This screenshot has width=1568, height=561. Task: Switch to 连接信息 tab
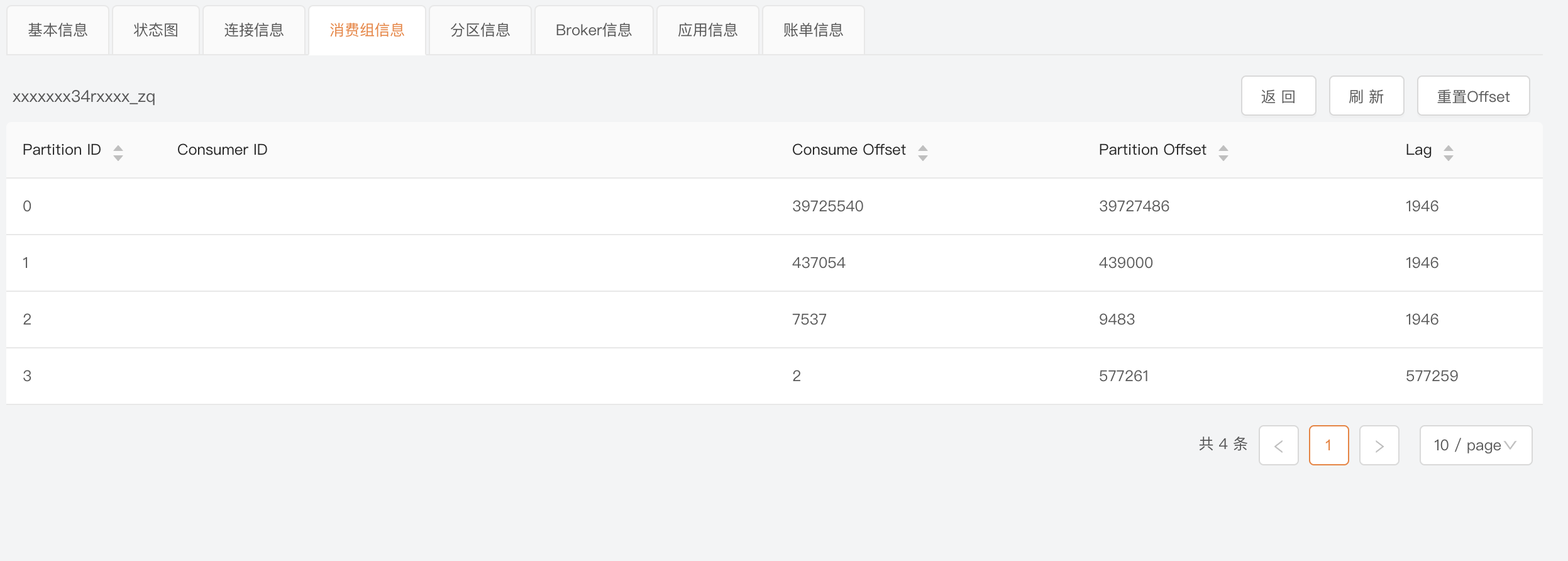[x=254, y=30]
